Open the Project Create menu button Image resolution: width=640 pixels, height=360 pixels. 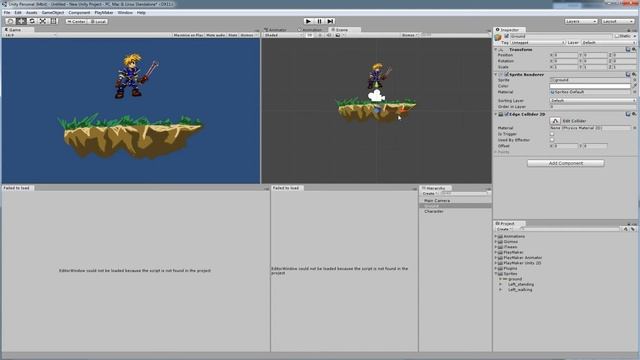point(504,229)
